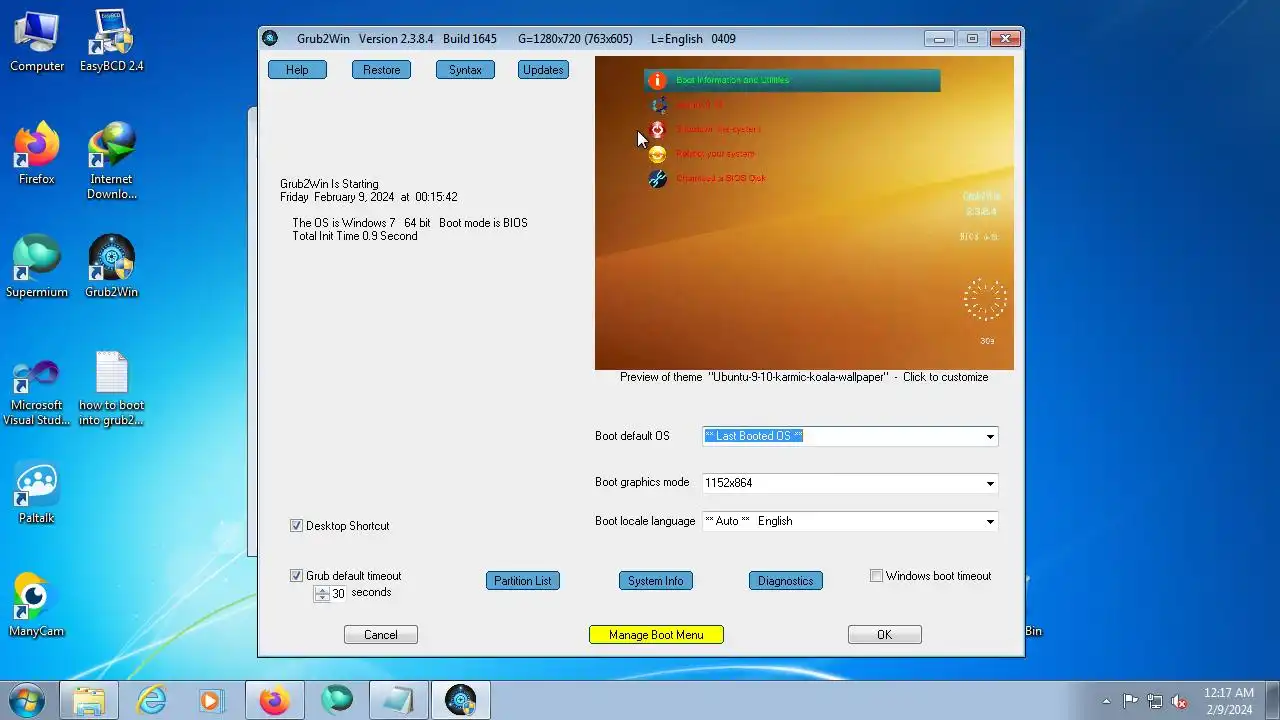The width and height of the screenshot is (1280, 720).
Task: Confirm with the OK button
Action: click(884, 635)
